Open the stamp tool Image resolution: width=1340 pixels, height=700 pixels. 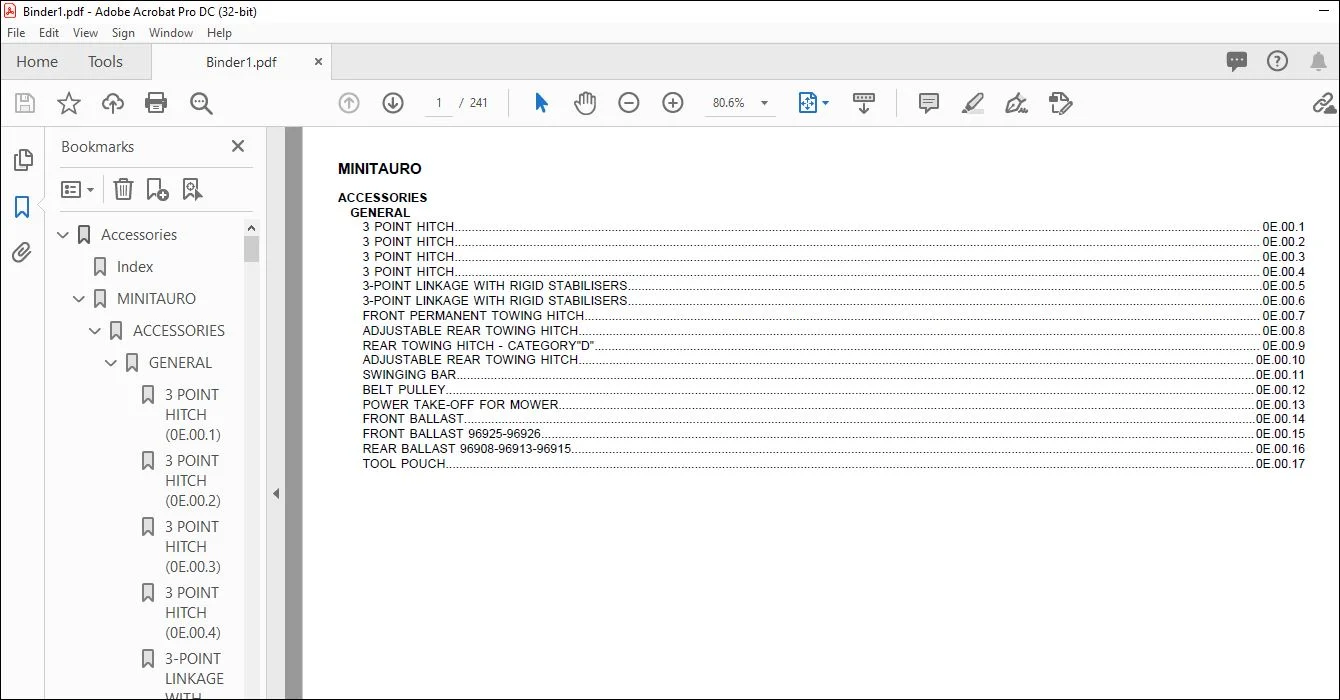1061,103
